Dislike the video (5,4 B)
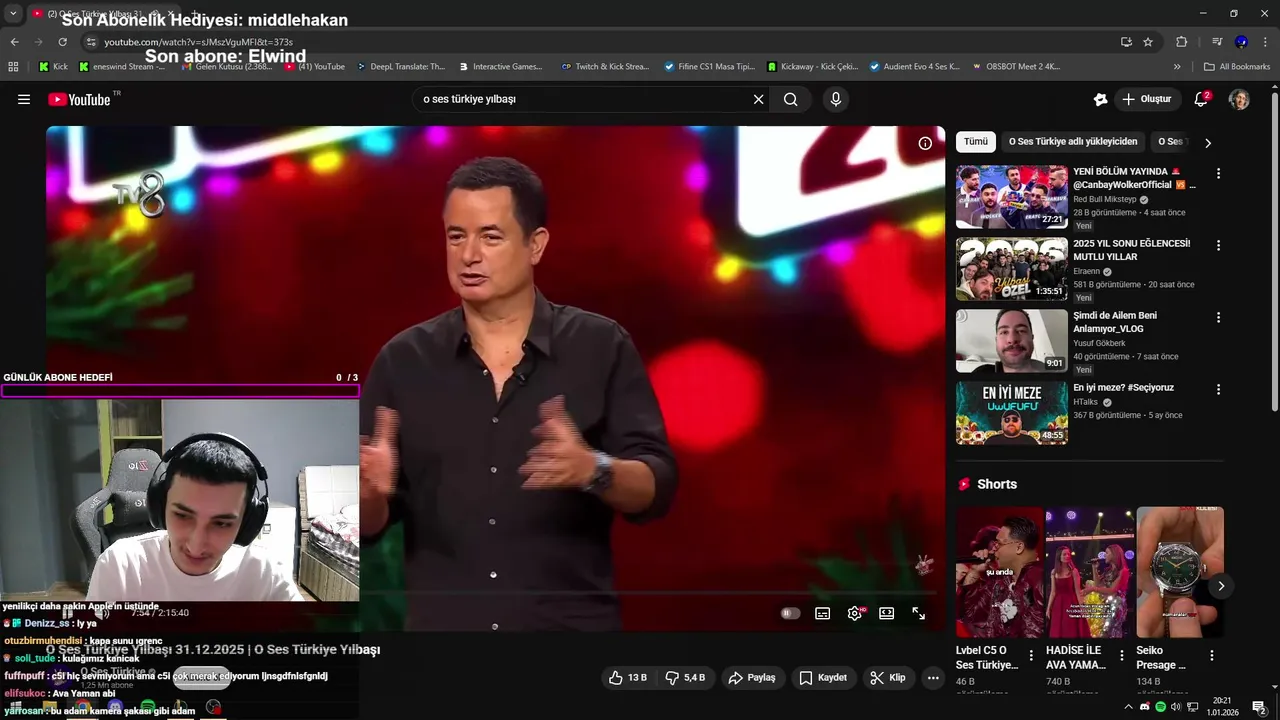 (x=685, y=677)
